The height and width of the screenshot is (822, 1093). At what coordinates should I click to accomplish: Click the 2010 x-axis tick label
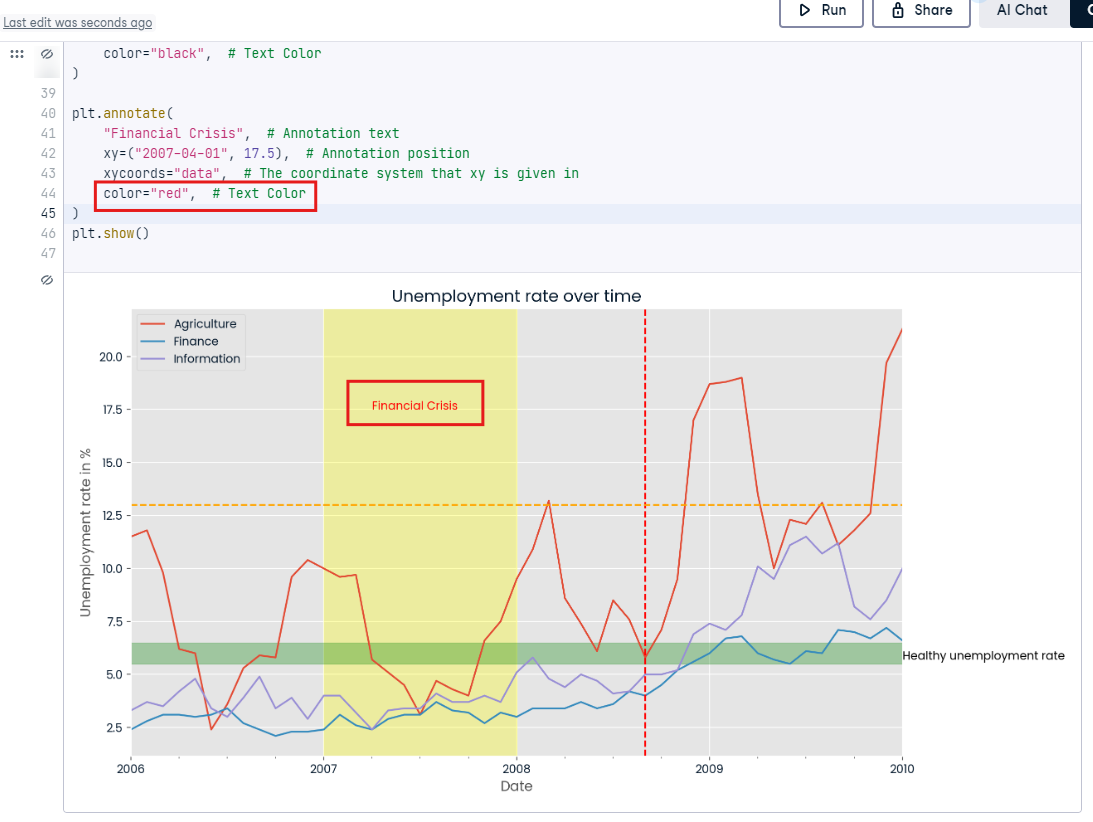pos(902,768)
